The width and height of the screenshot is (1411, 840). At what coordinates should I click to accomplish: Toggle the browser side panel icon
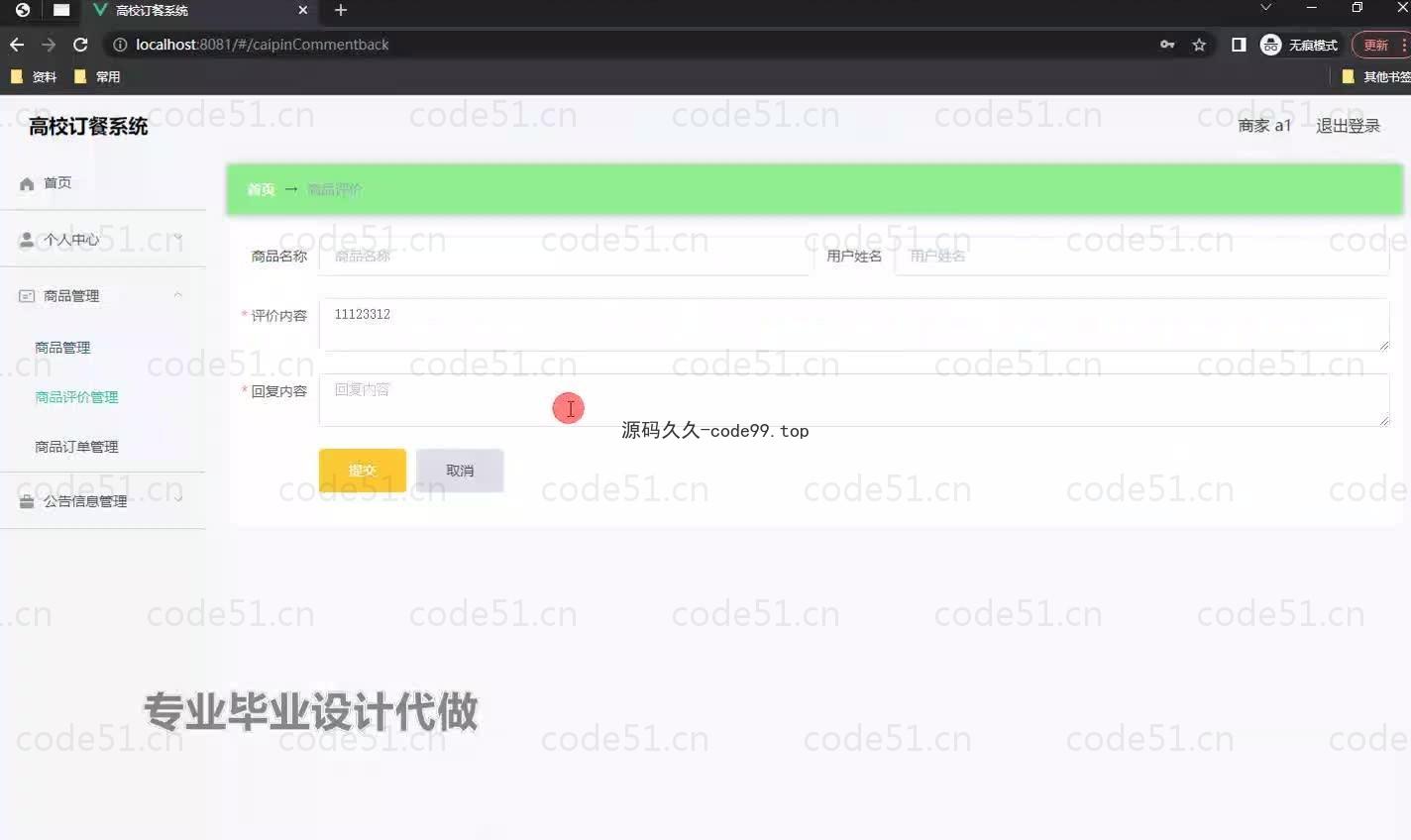1239,45
